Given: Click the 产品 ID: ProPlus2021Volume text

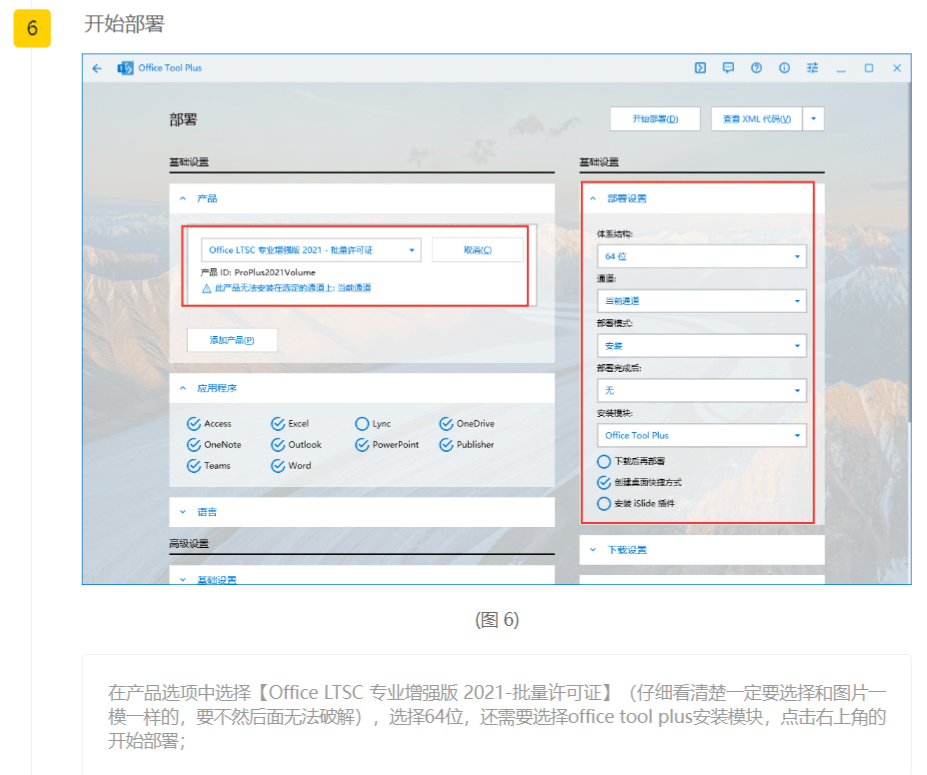Looking at the screenshot, I should click(258, 273).
